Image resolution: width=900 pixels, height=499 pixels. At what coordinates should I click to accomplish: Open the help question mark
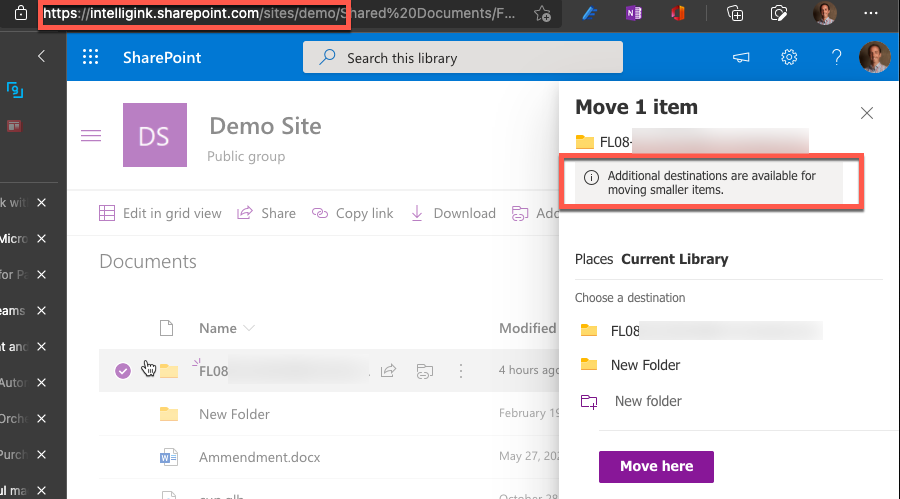point(836,57)
